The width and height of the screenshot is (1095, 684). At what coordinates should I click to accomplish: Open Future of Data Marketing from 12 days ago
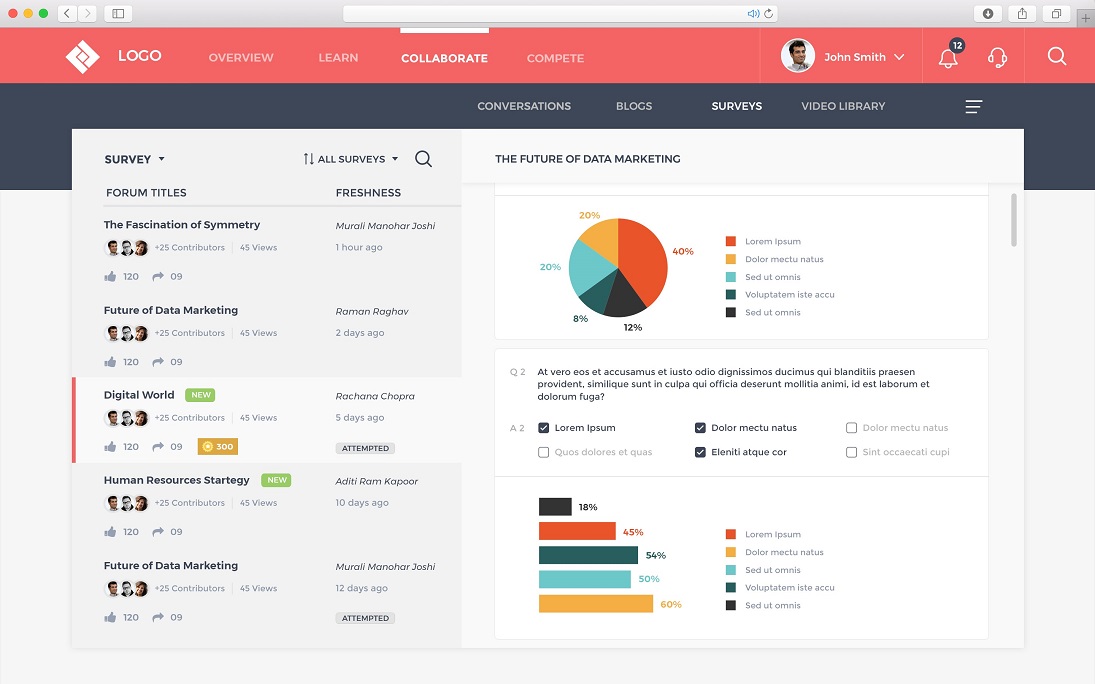tap(170, 565)
